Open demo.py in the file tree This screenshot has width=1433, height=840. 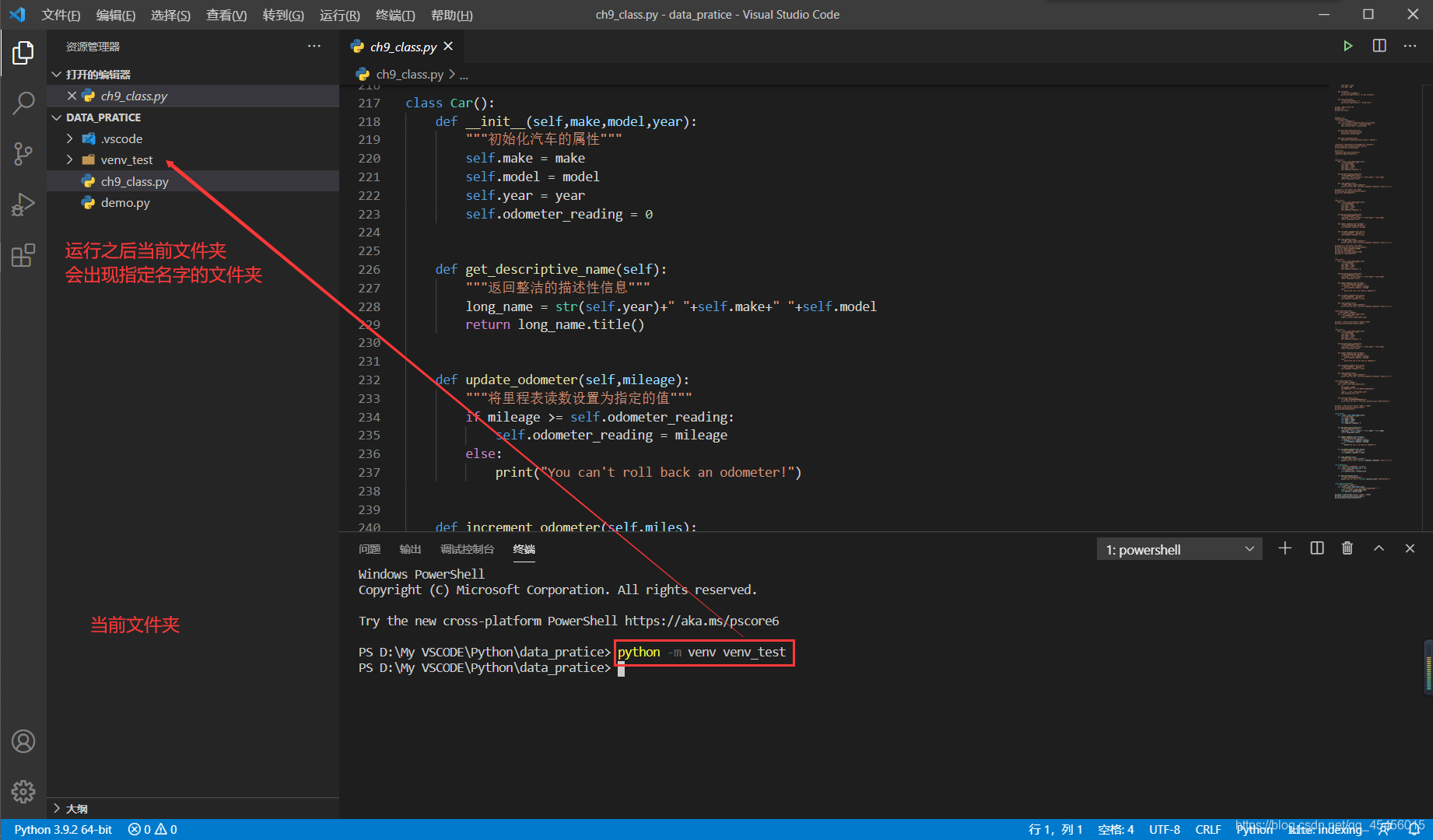(193, 202)
